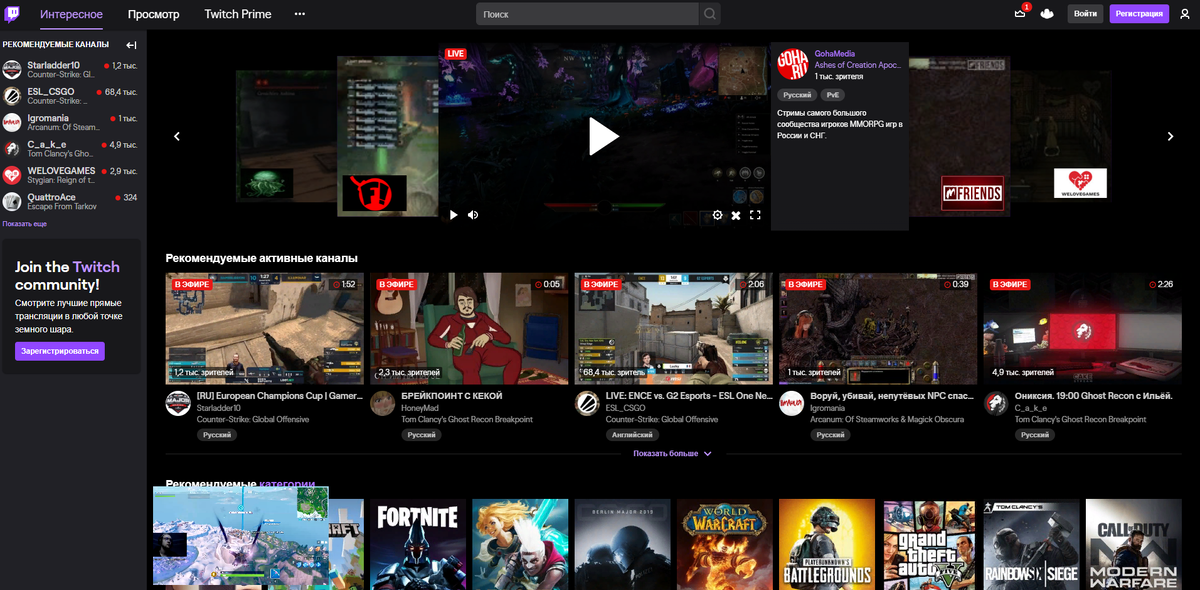
Task: Click Зарегистрироваться in Join Twitch panel
Action: [60, 351]
